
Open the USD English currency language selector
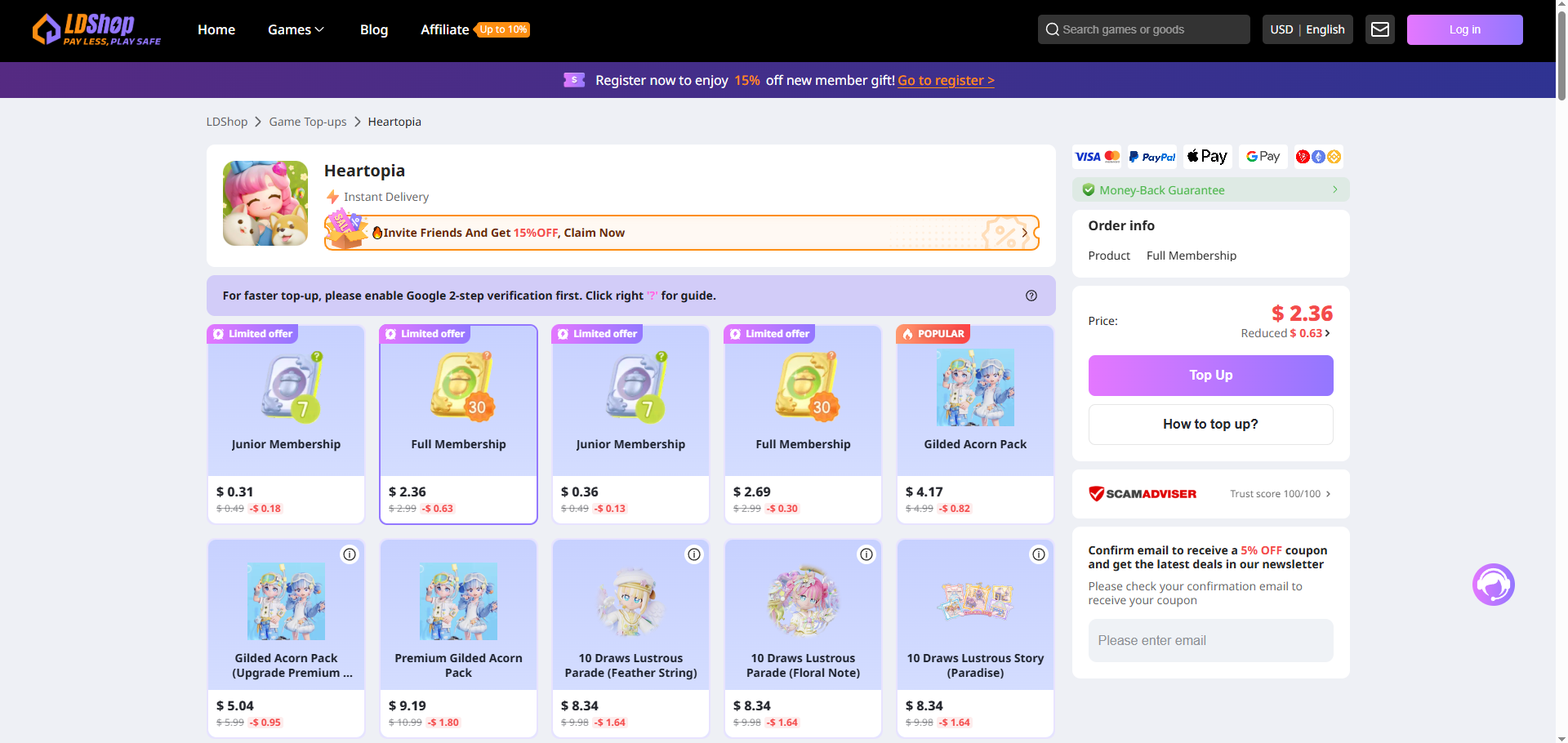click(x=1307, y=29)
